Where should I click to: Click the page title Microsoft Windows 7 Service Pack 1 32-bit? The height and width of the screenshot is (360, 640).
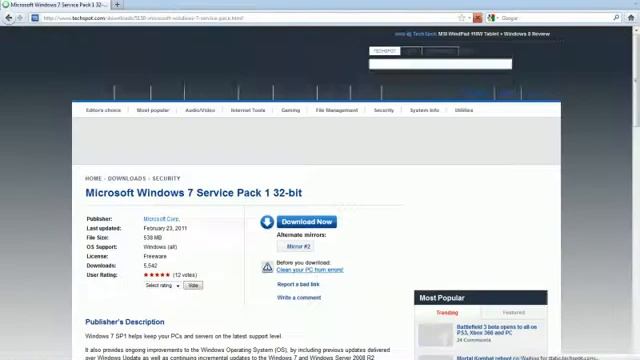point(193,193)
